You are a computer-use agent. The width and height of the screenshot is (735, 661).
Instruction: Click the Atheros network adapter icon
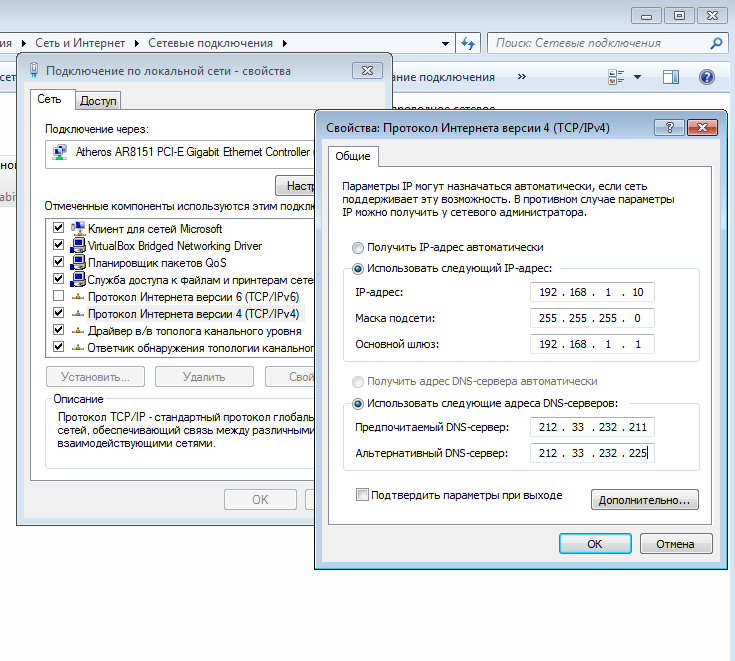pyautogui.click(x=60, y=153)
